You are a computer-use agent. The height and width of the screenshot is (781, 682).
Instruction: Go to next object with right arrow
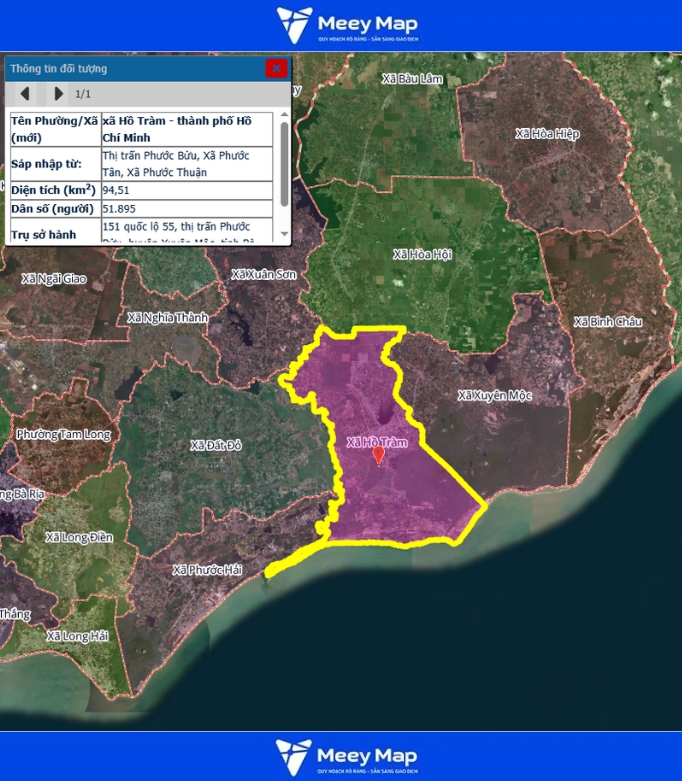click(x=58, y=94)
